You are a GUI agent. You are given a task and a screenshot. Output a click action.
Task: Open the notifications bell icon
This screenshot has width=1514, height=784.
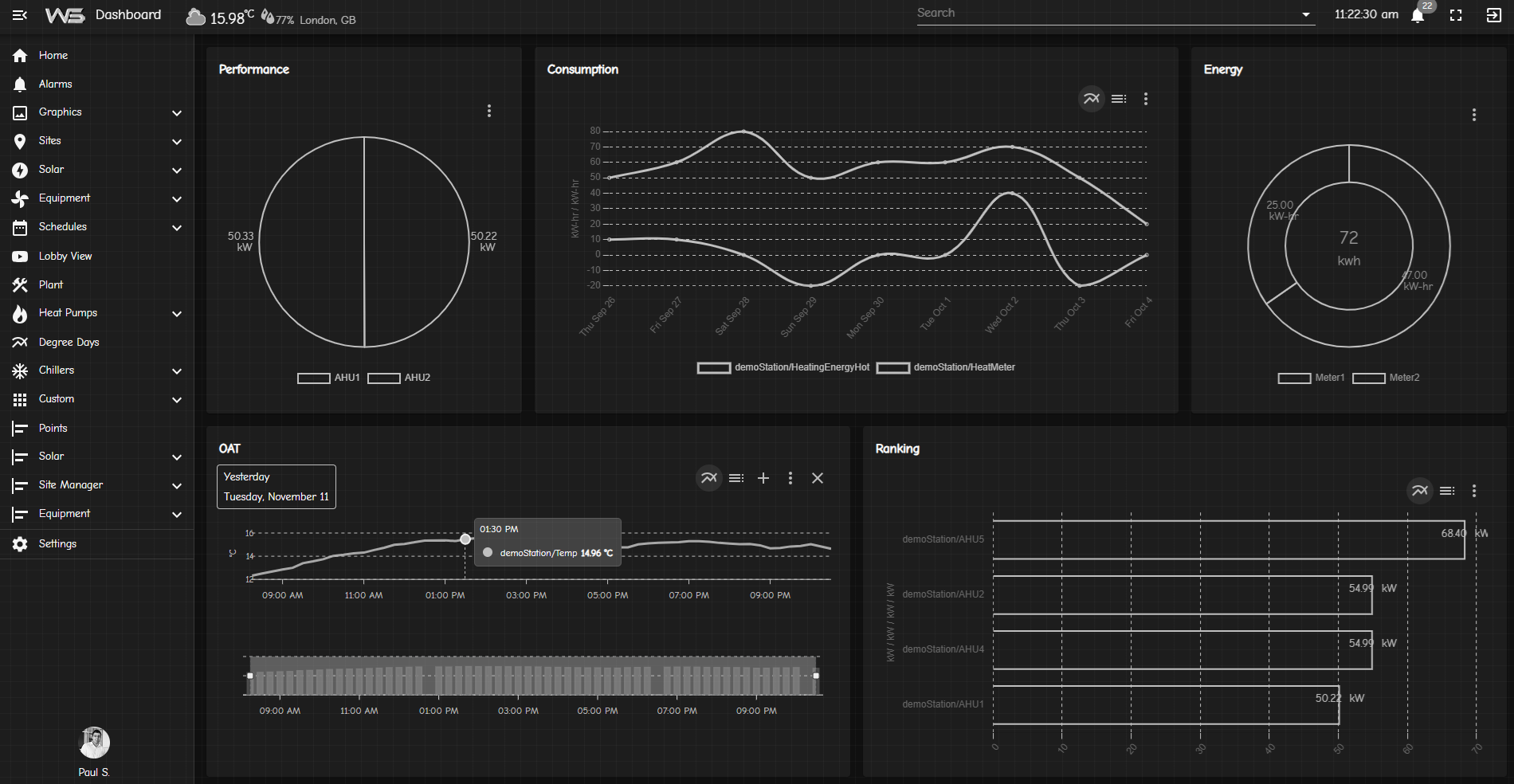pos(1418,16)
